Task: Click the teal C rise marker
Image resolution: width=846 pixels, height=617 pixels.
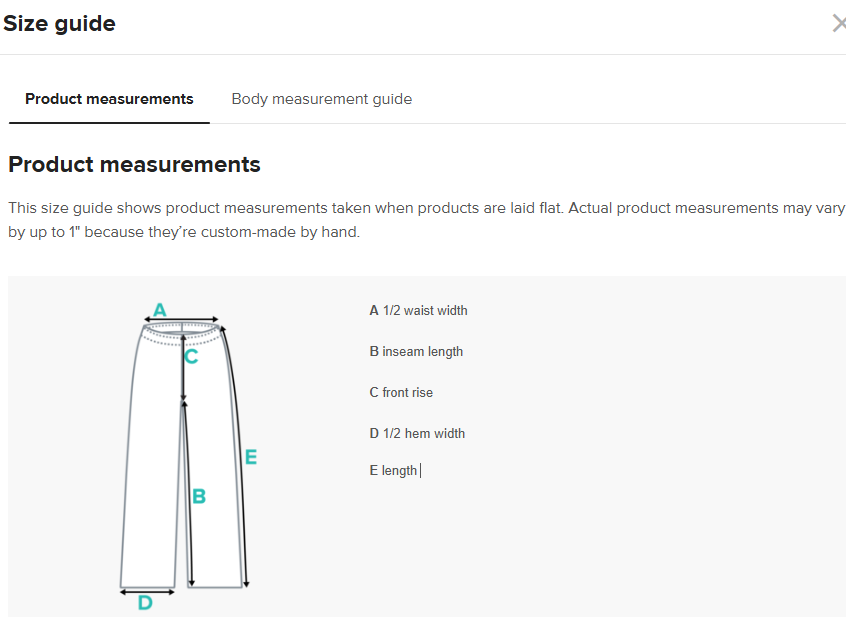Action: (192, 355)
